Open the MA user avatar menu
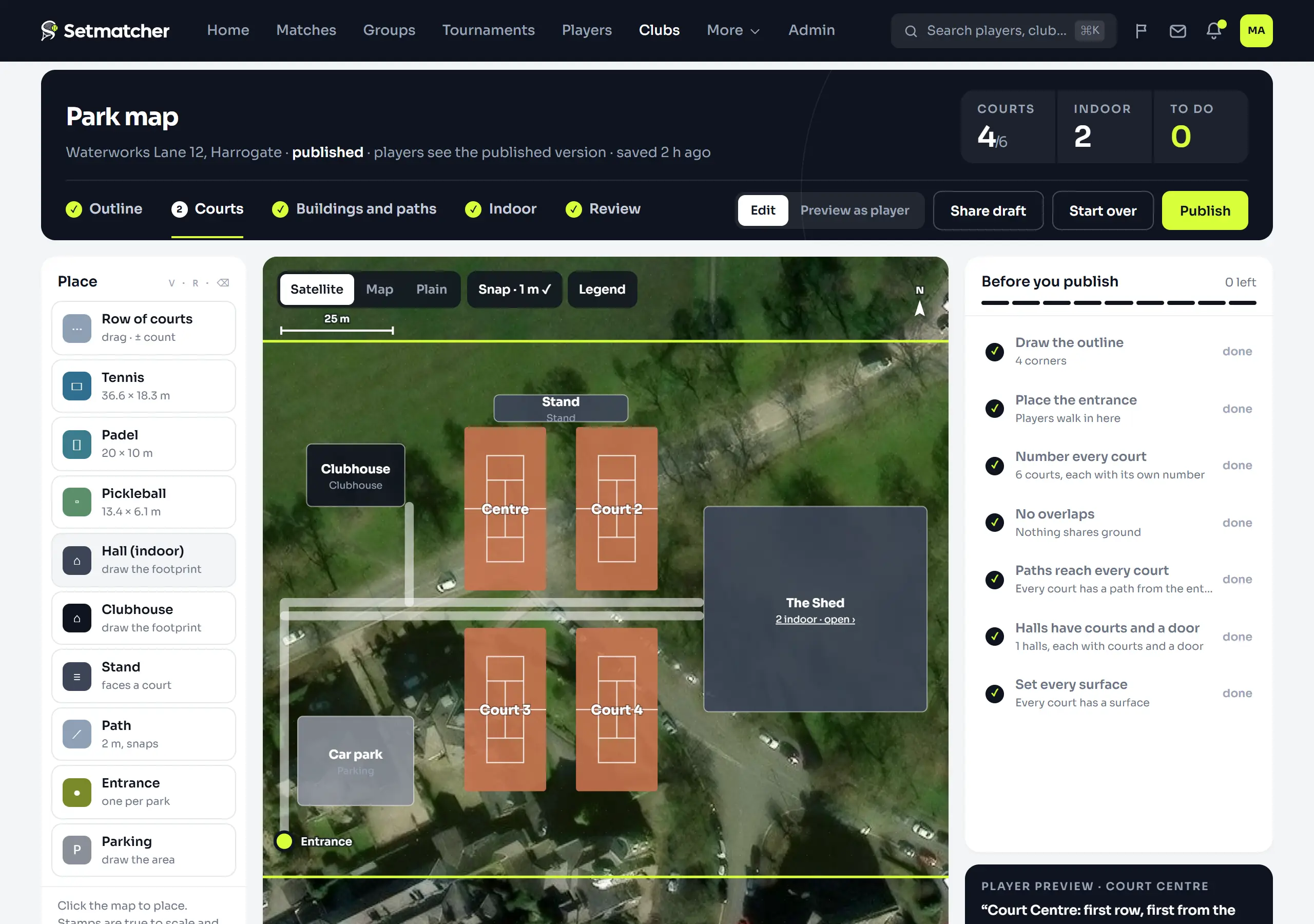1314x924 pixels. click(x=1255, y=31)
